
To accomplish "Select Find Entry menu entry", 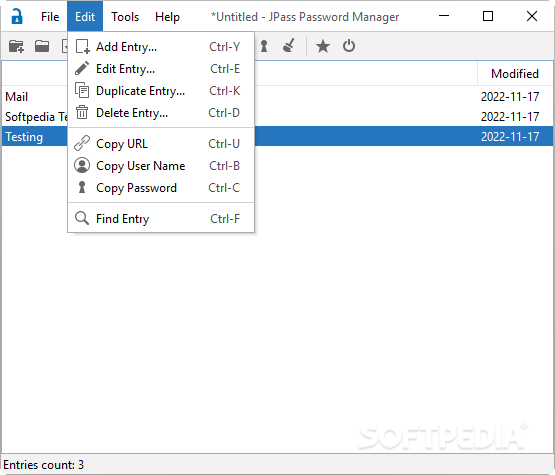I will pos(161,219).
